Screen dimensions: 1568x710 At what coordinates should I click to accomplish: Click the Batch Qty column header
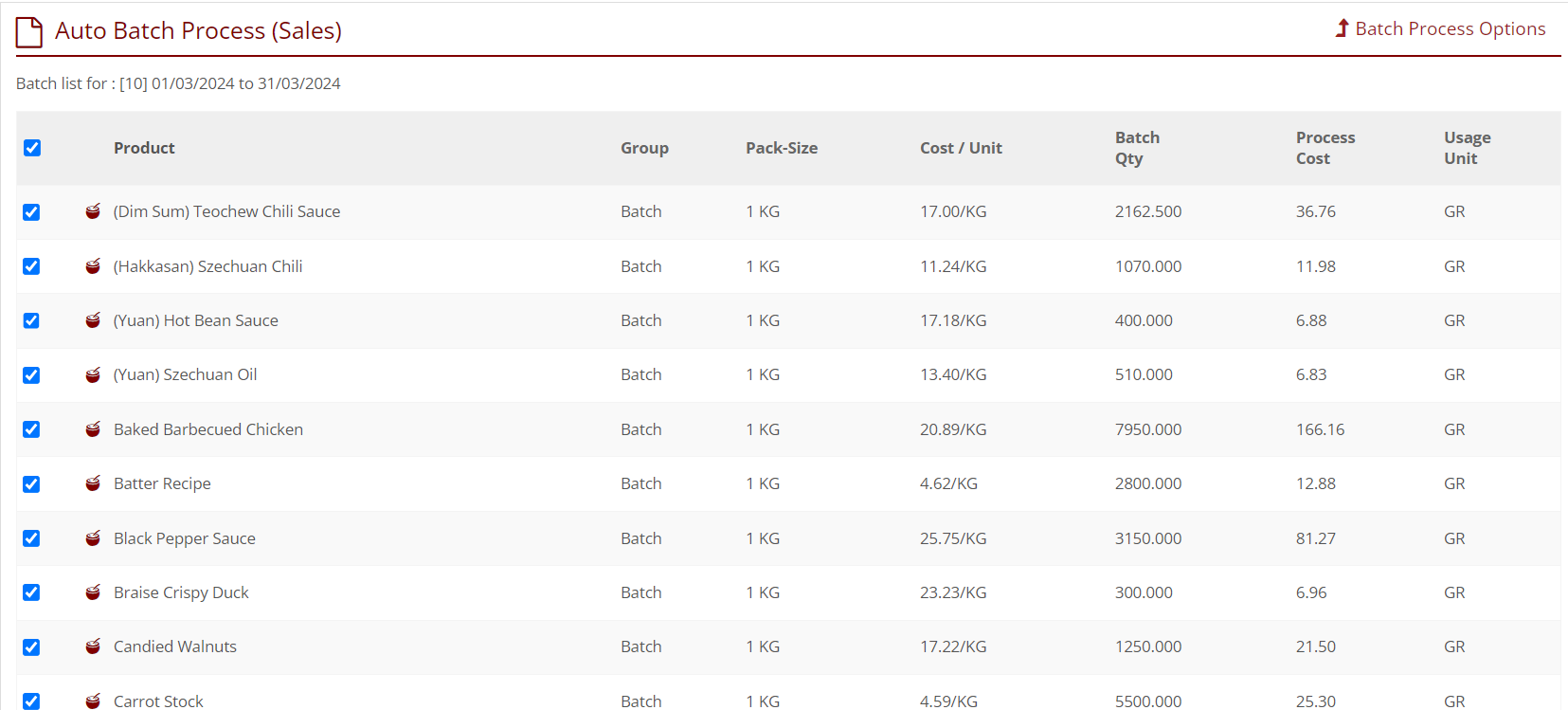pyautogui.click(x=1137, y=148)
